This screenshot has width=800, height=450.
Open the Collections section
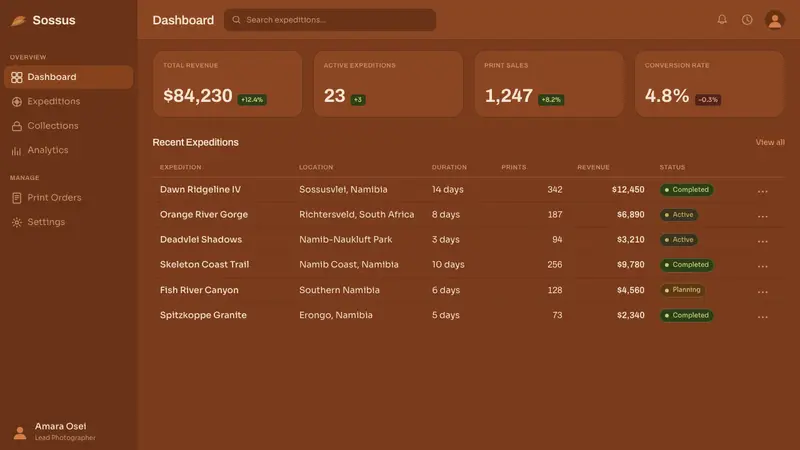[x=68, y=126]
